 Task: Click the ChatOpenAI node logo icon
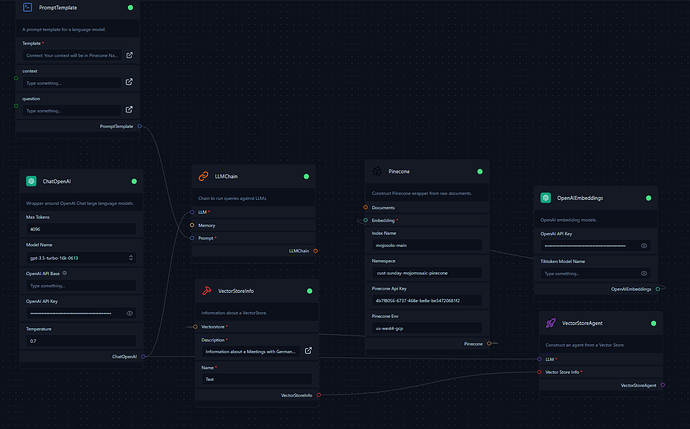tap(31, 181)
